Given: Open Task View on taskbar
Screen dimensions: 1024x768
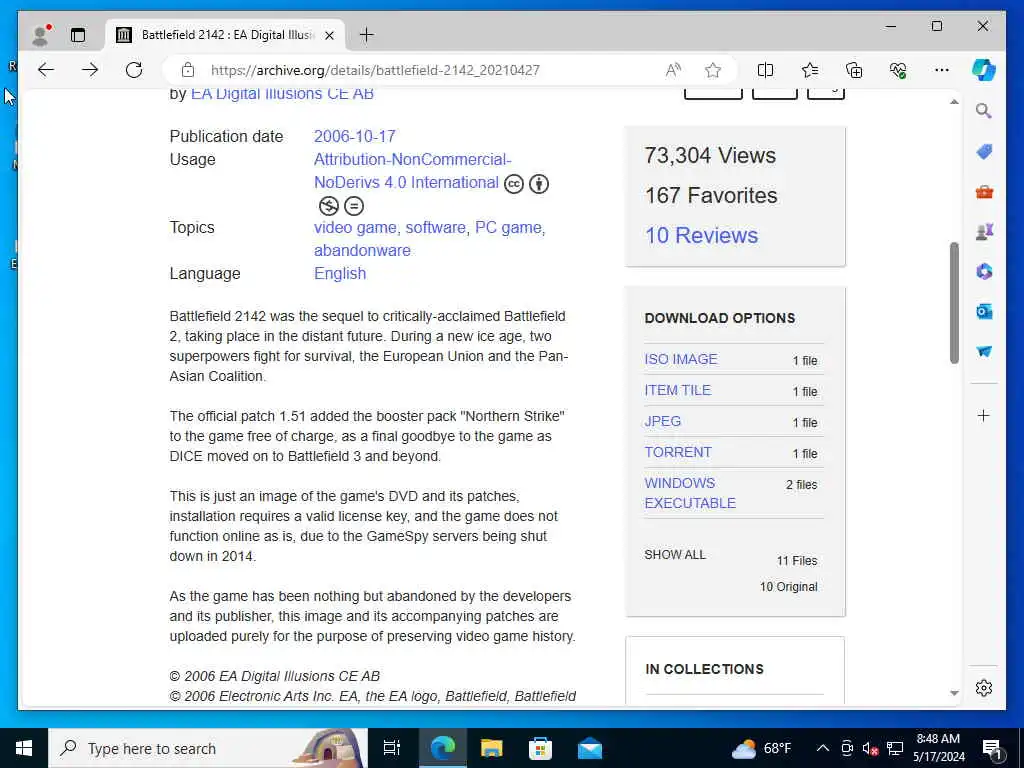Looking at the screenshot, I should (392, 748).
